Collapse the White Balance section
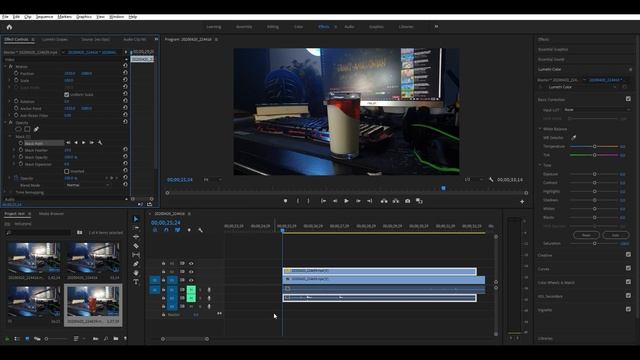This screenshot has width=640, height=360. (x=540, y=129)
